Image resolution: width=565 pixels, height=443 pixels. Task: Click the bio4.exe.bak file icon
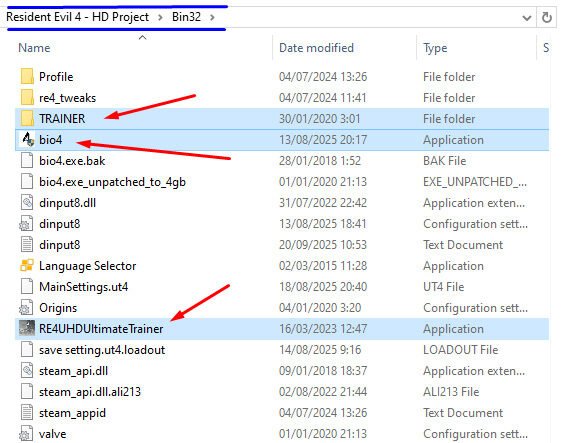pos(27,160)
